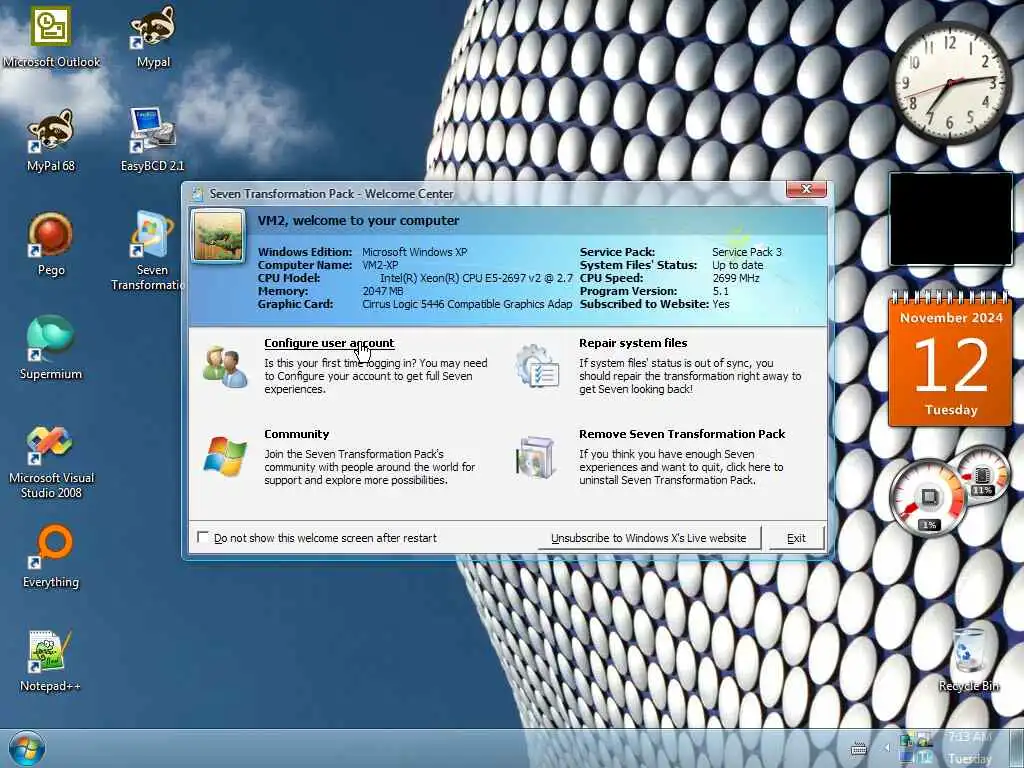Click the Program Version '5.1' value
Image resolution: width=1024 pixels, height=768 pixels.
click(x=720, y=291)
